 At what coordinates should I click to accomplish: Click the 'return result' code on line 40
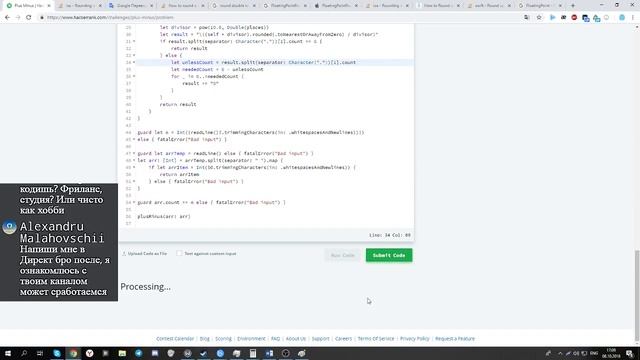coord(178,104)
